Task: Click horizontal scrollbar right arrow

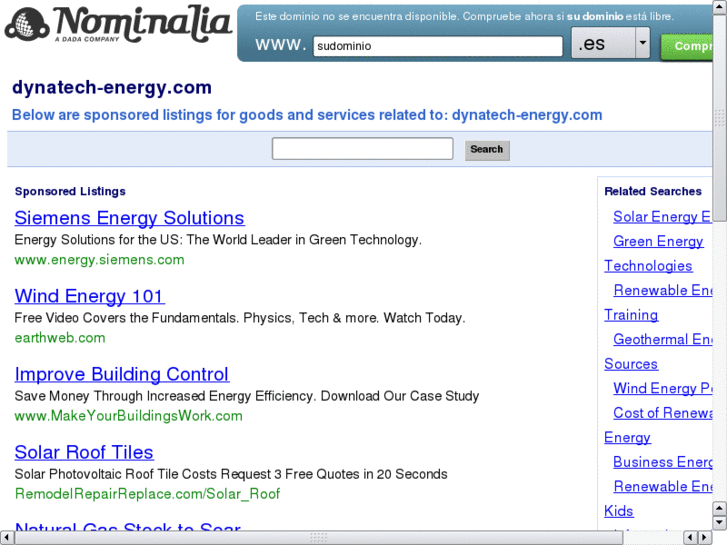Action: tap(705, 538)
